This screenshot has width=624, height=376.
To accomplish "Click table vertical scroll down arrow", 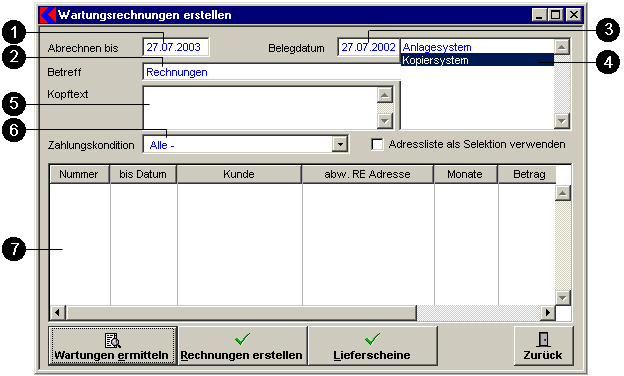I will 563,298.
